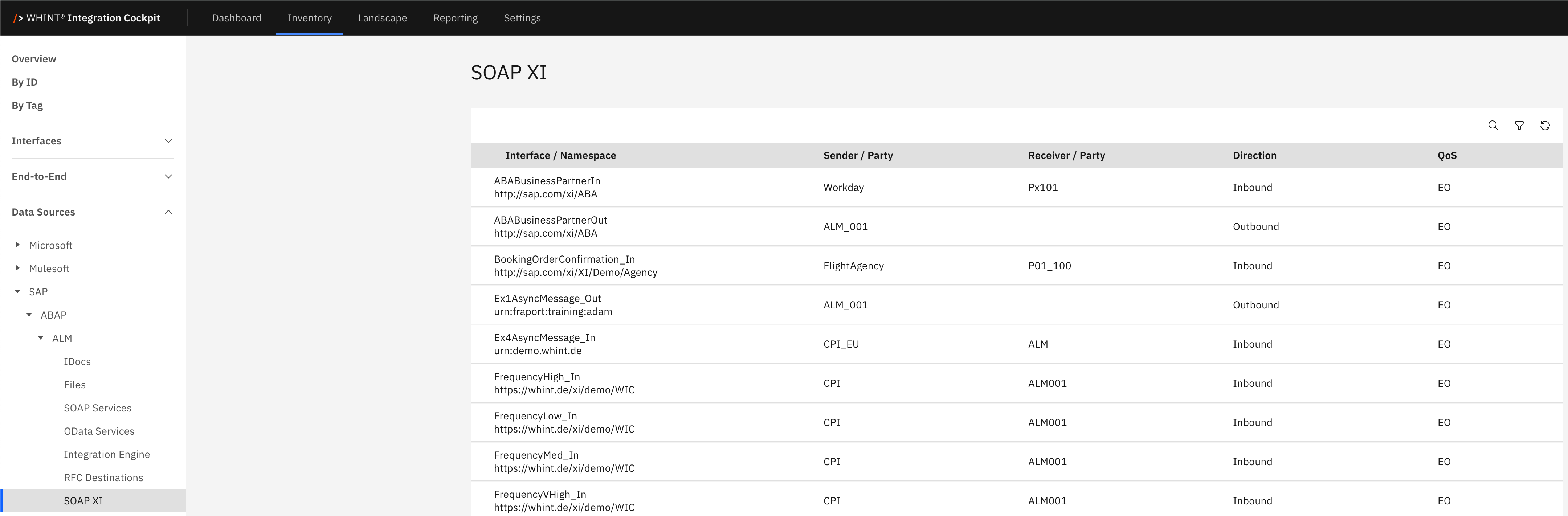Viewport: 1568px width, 516px height.
Task: Expand the Interfaces section chevron
Action: click(x=168, y=141)
